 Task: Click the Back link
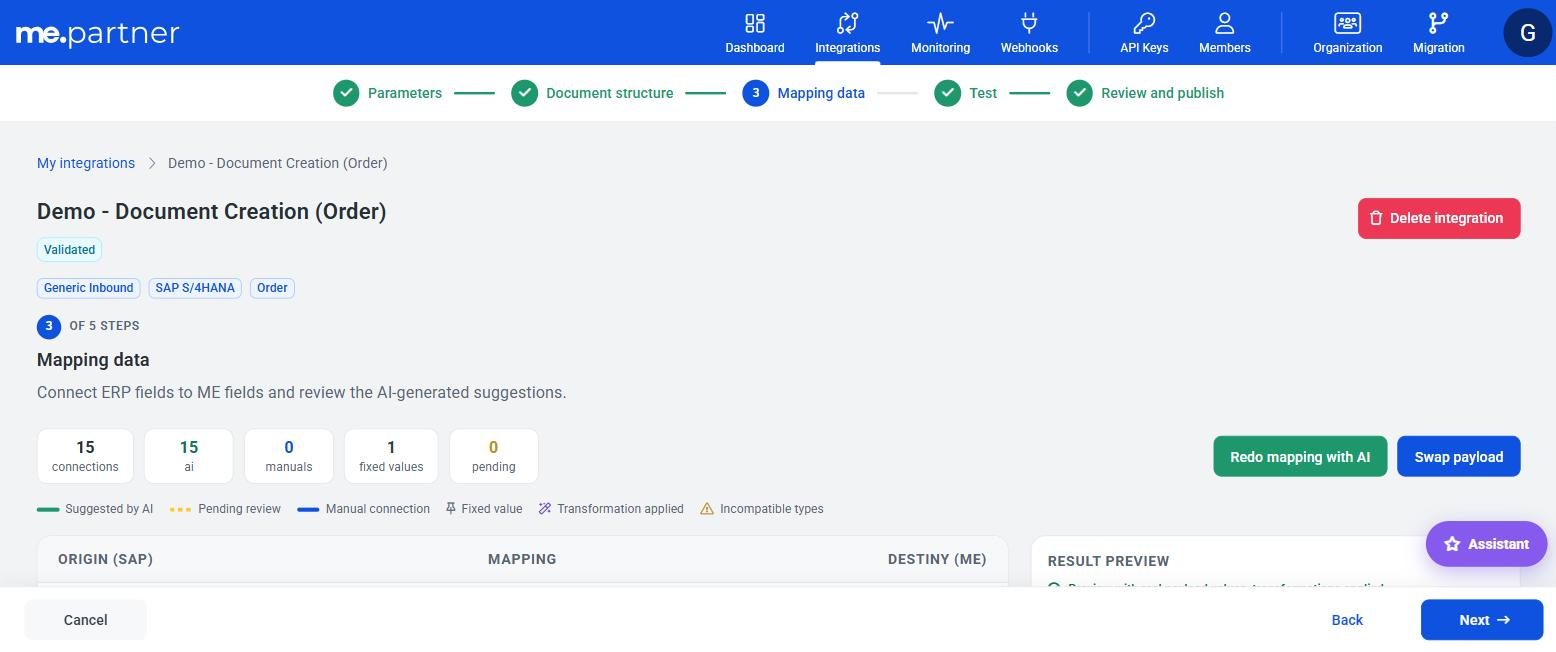click(x=1347, y=620)
